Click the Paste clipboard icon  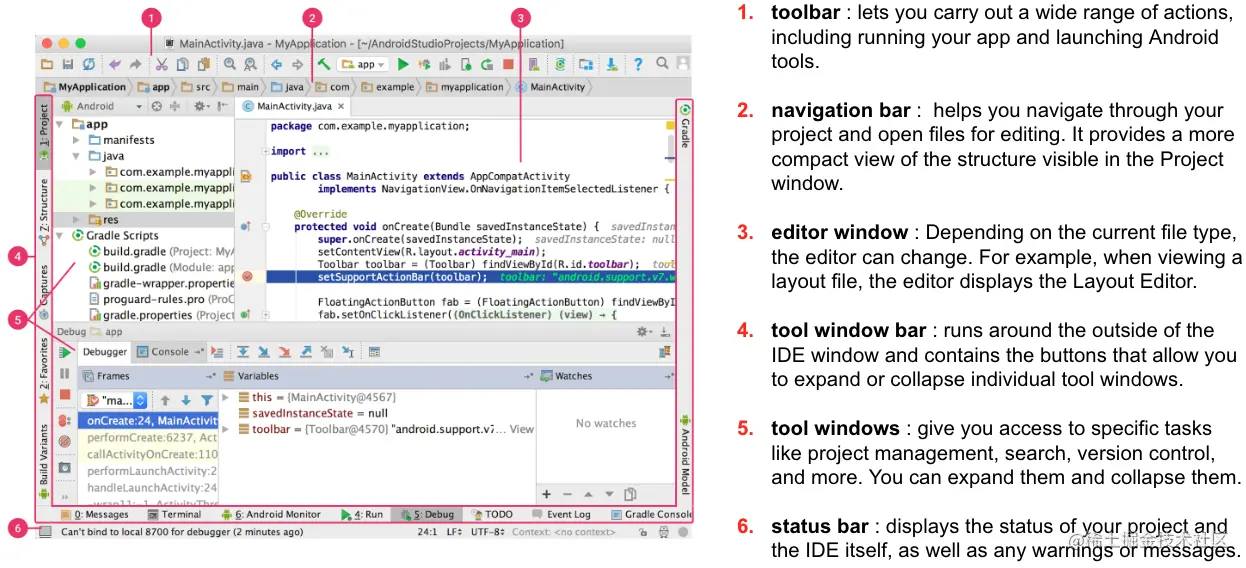204,64
